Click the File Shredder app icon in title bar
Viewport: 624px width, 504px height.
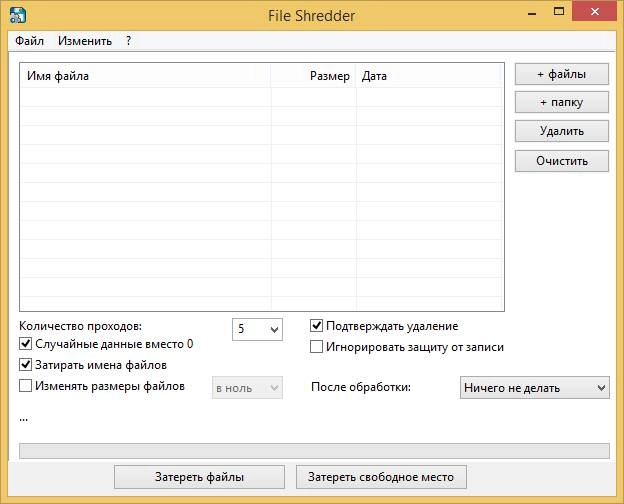tap(18, 15)
